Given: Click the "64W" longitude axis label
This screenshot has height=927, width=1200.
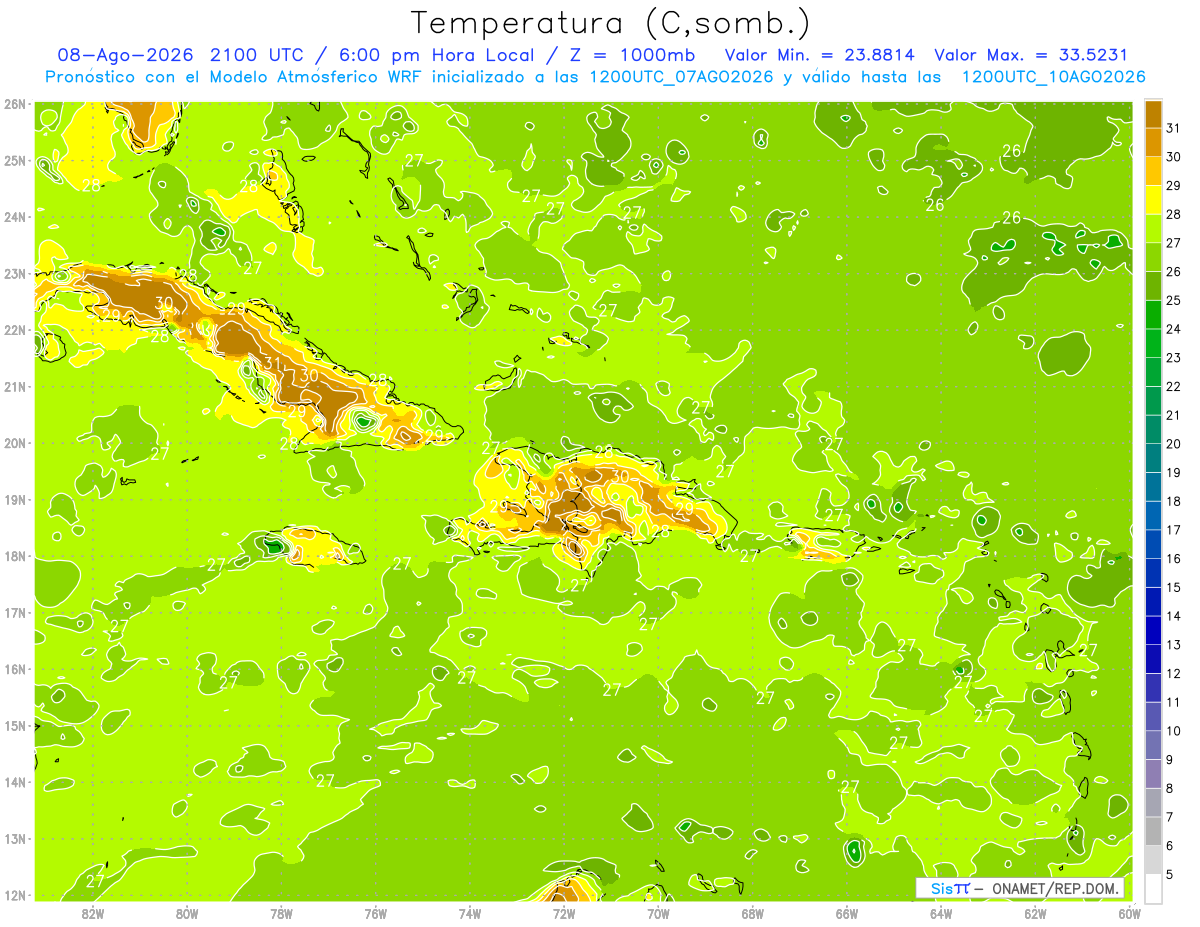Looking at the screenshot, I should tap(941, 913).
